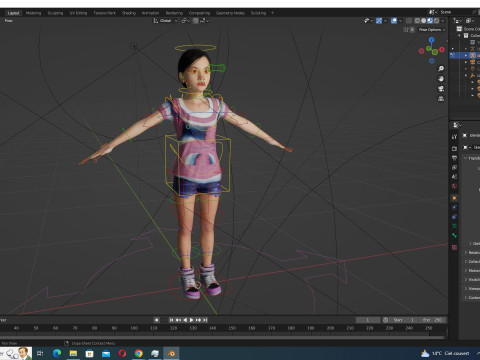Open viewport shading options dropdown arrow
480x360 pixels.
tap(443, 21)
